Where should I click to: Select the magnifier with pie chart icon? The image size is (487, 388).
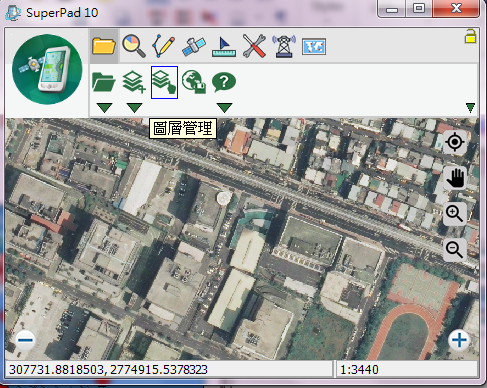coord(134,46)
